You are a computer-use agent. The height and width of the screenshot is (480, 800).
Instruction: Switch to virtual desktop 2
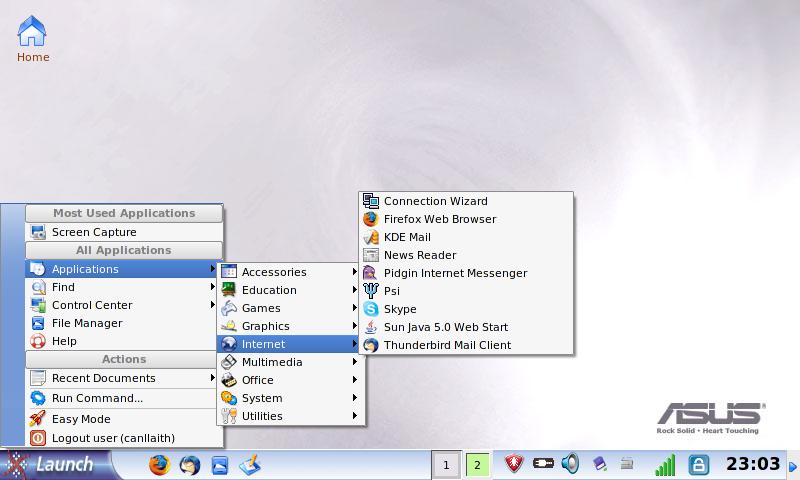(478, 465)
